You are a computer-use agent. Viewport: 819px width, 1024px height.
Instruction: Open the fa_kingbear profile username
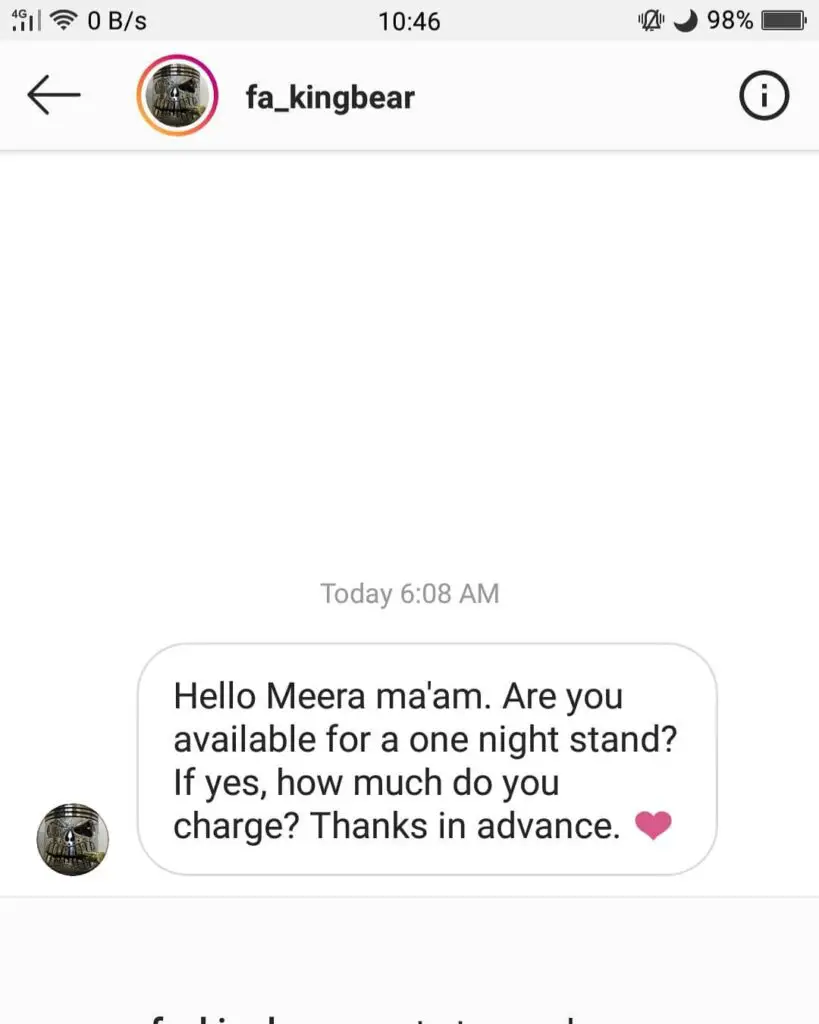330,97
